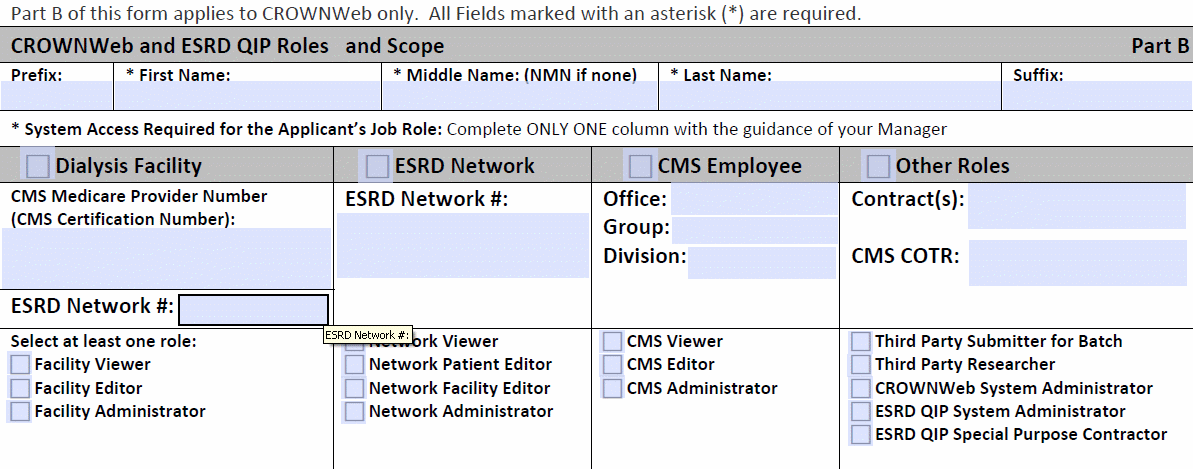Focus the Last Name text field
This screenshot has height=469, width=1193.
point(829,97)
